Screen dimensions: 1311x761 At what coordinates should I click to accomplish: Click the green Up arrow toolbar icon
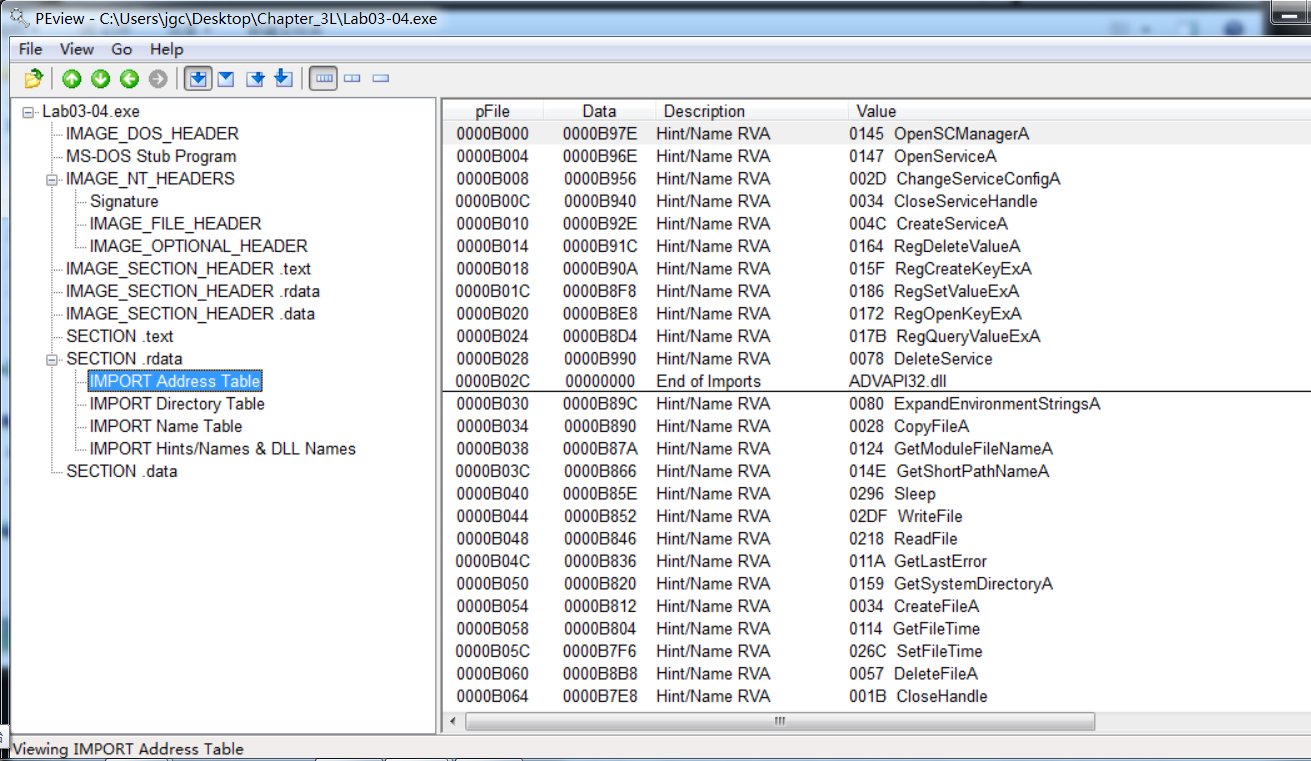tap(72, 79)
